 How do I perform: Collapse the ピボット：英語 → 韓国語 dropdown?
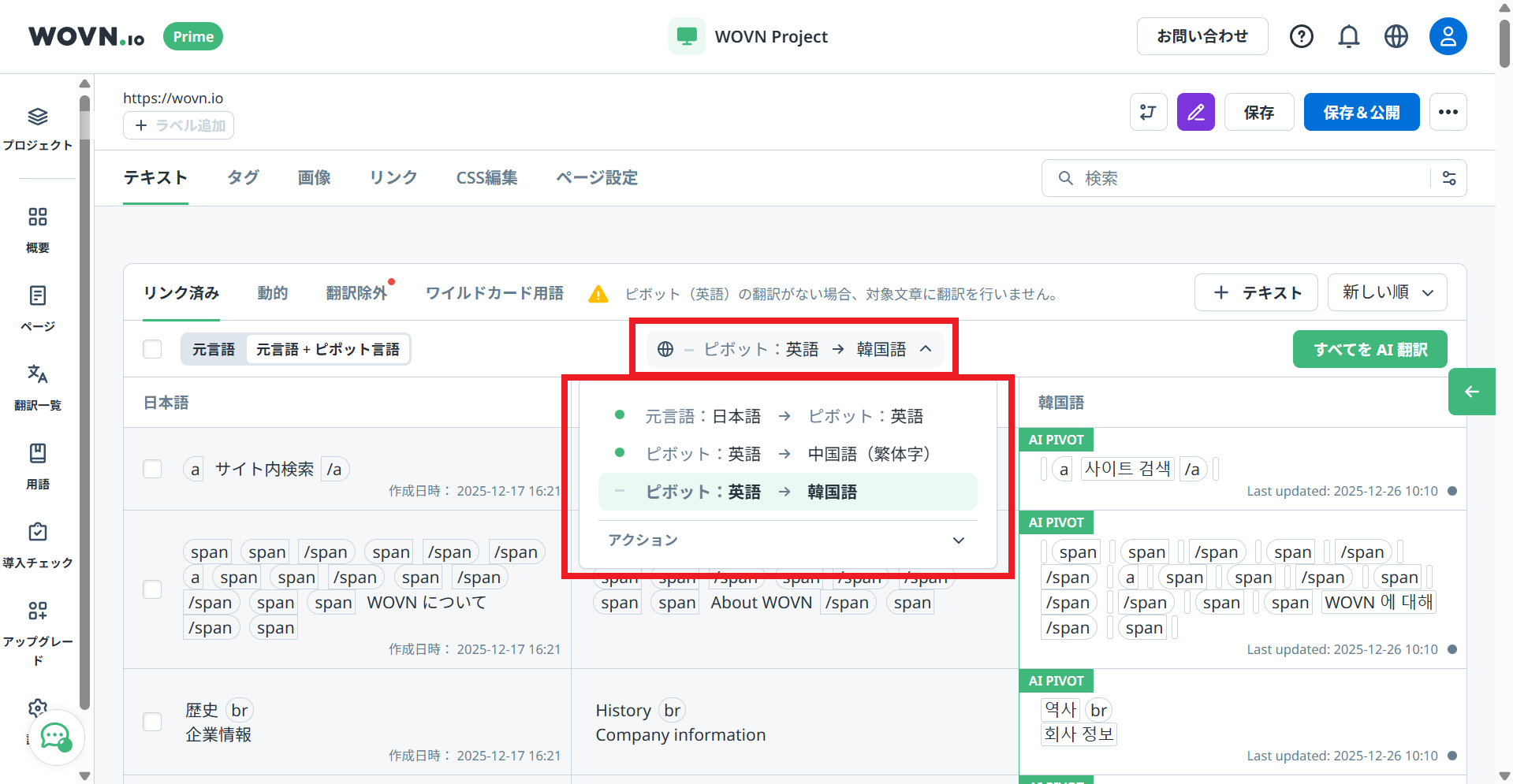pos(926,348)
